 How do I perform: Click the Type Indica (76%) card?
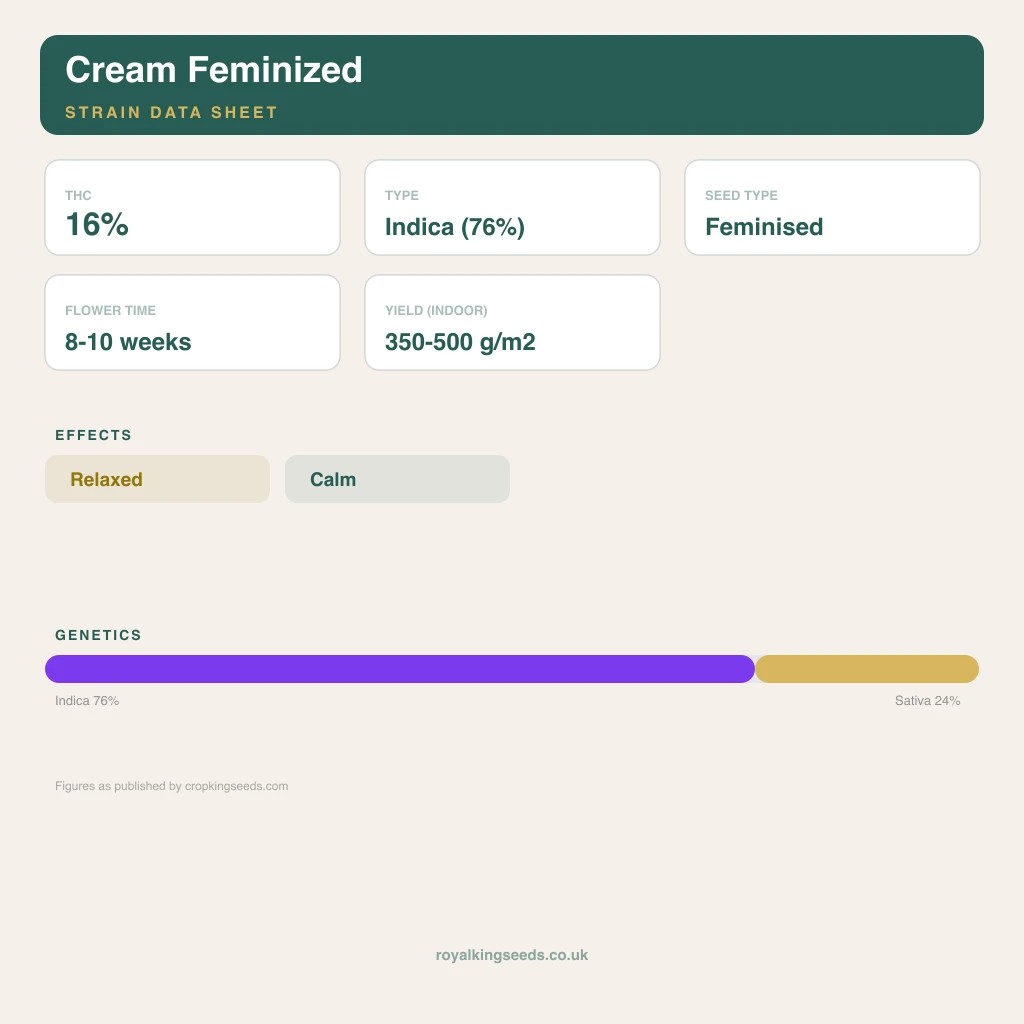click(x=512, y=208)
